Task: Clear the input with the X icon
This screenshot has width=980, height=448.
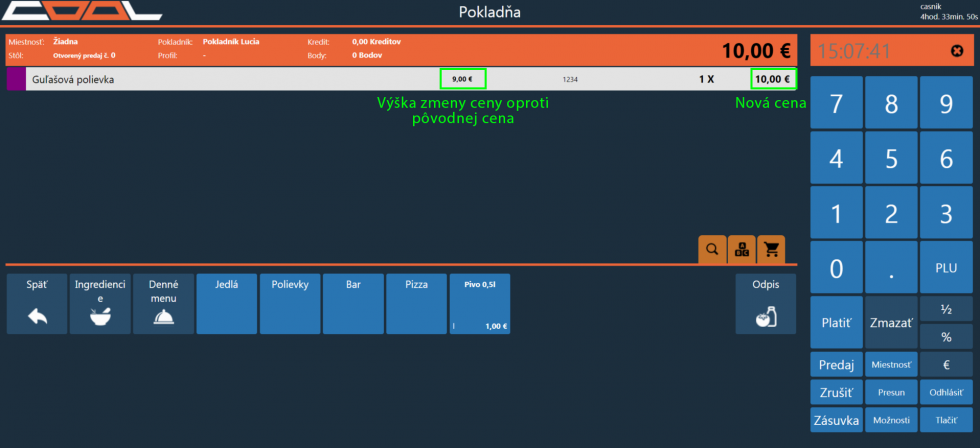Action: [957, 51]
